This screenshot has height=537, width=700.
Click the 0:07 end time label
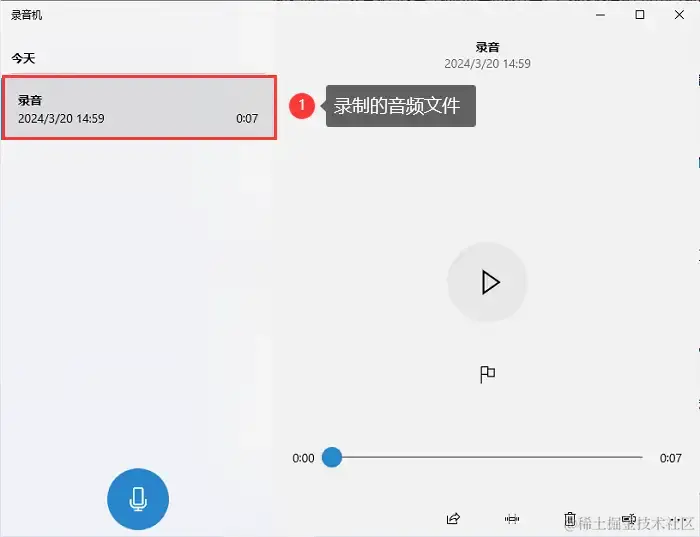point(670,458)
